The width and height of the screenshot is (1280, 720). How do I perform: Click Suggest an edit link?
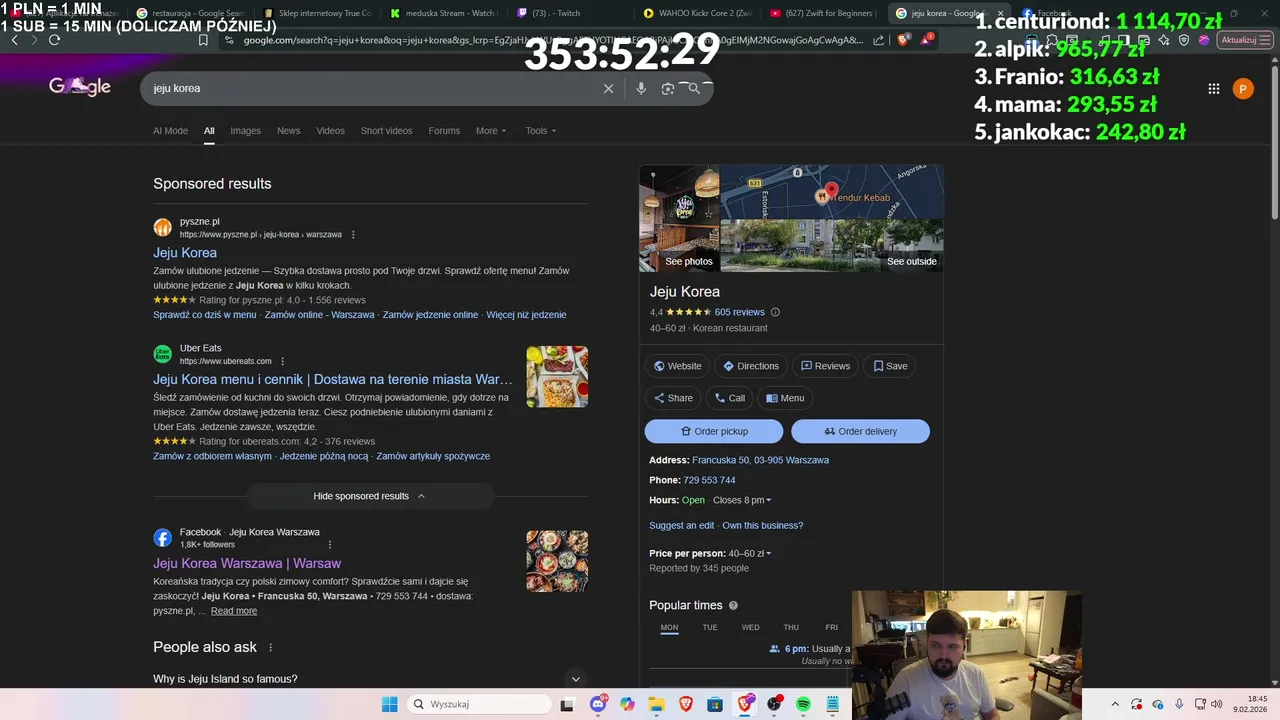[x=681, y=525]
